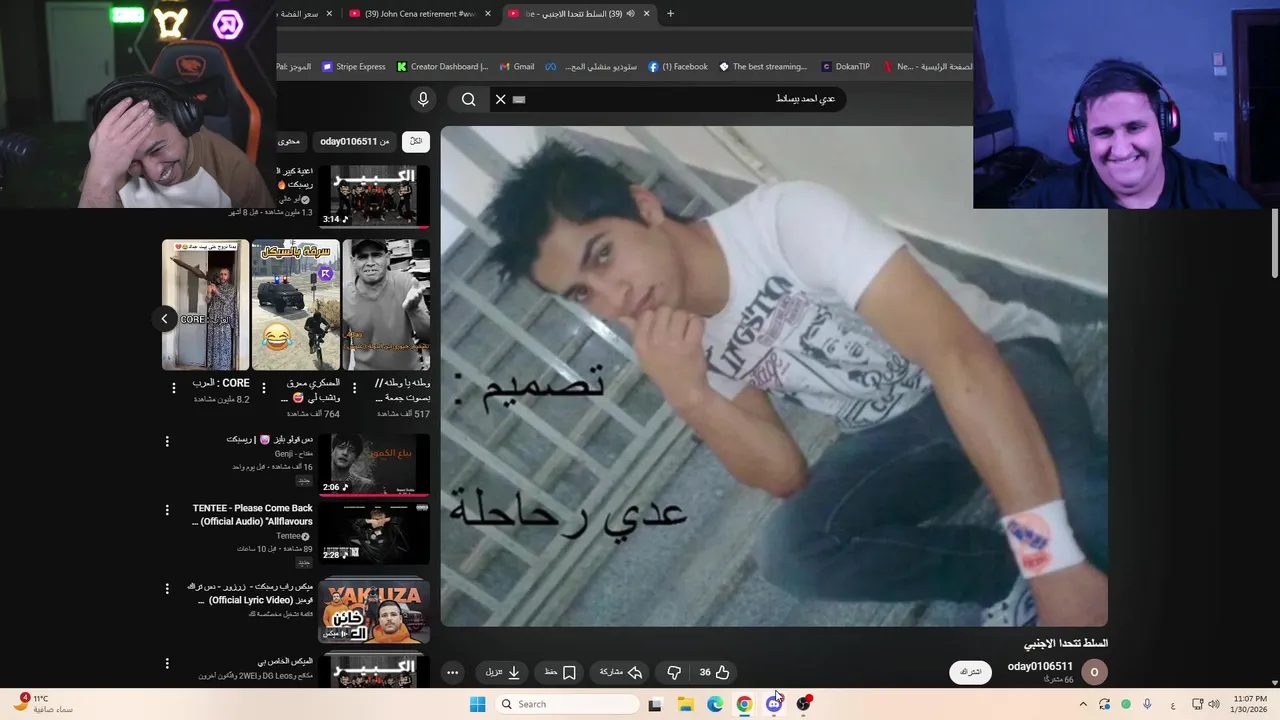
Task: Click the voice search microphone icon
Action: (423, 99)
